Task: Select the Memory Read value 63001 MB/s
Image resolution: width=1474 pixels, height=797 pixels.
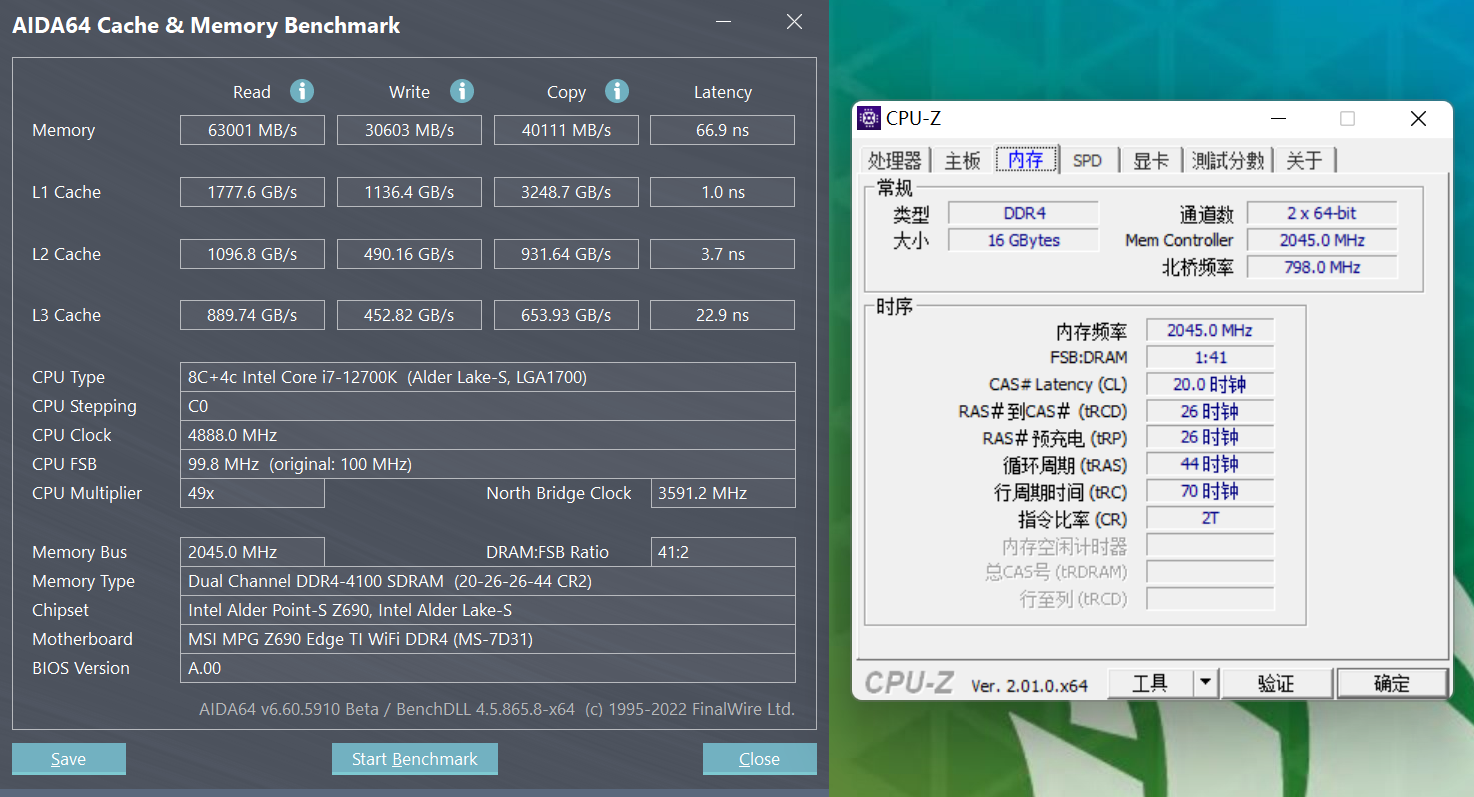Action: pyautogui.click(x=252, y=130)
